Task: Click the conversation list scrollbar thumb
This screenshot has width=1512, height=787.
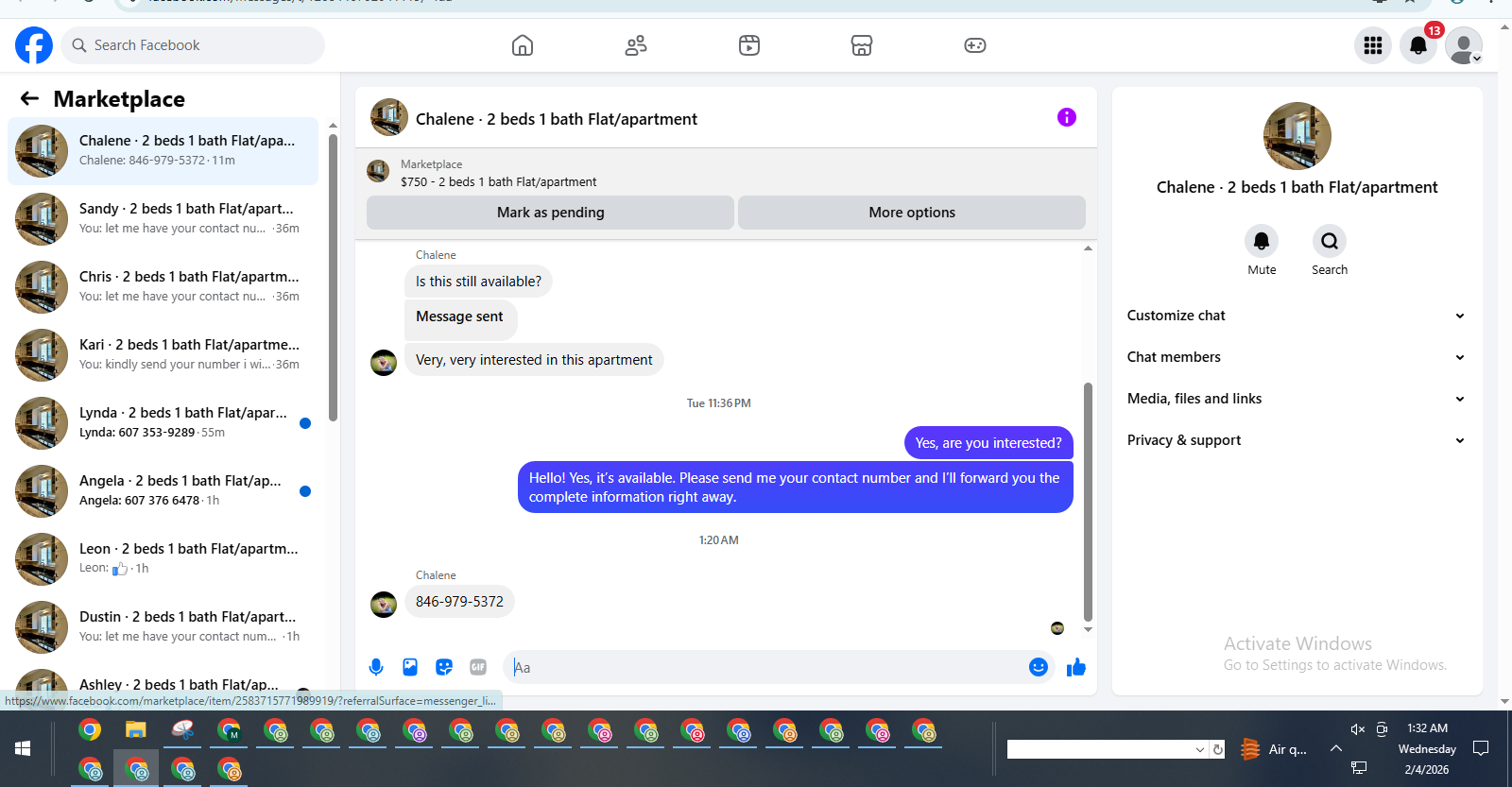Action: (333, 277)
